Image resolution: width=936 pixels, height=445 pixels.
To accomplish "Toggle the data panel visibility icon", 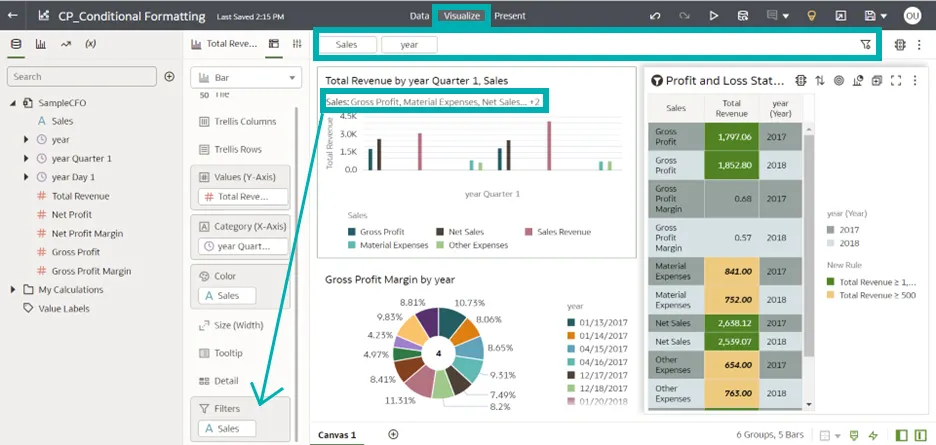I will pos(902,435).
